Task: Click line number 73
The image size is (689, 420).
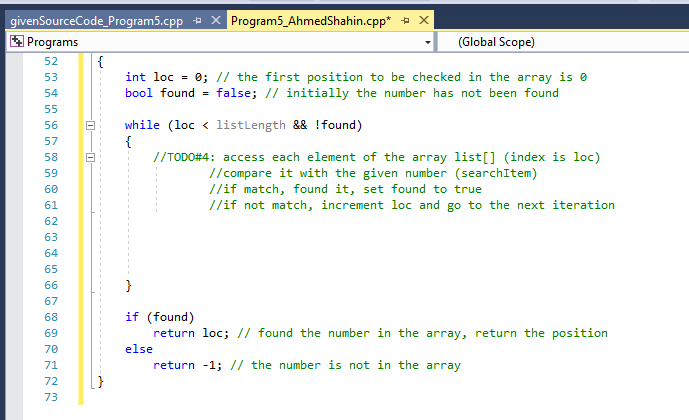Action: pos(51,397)
